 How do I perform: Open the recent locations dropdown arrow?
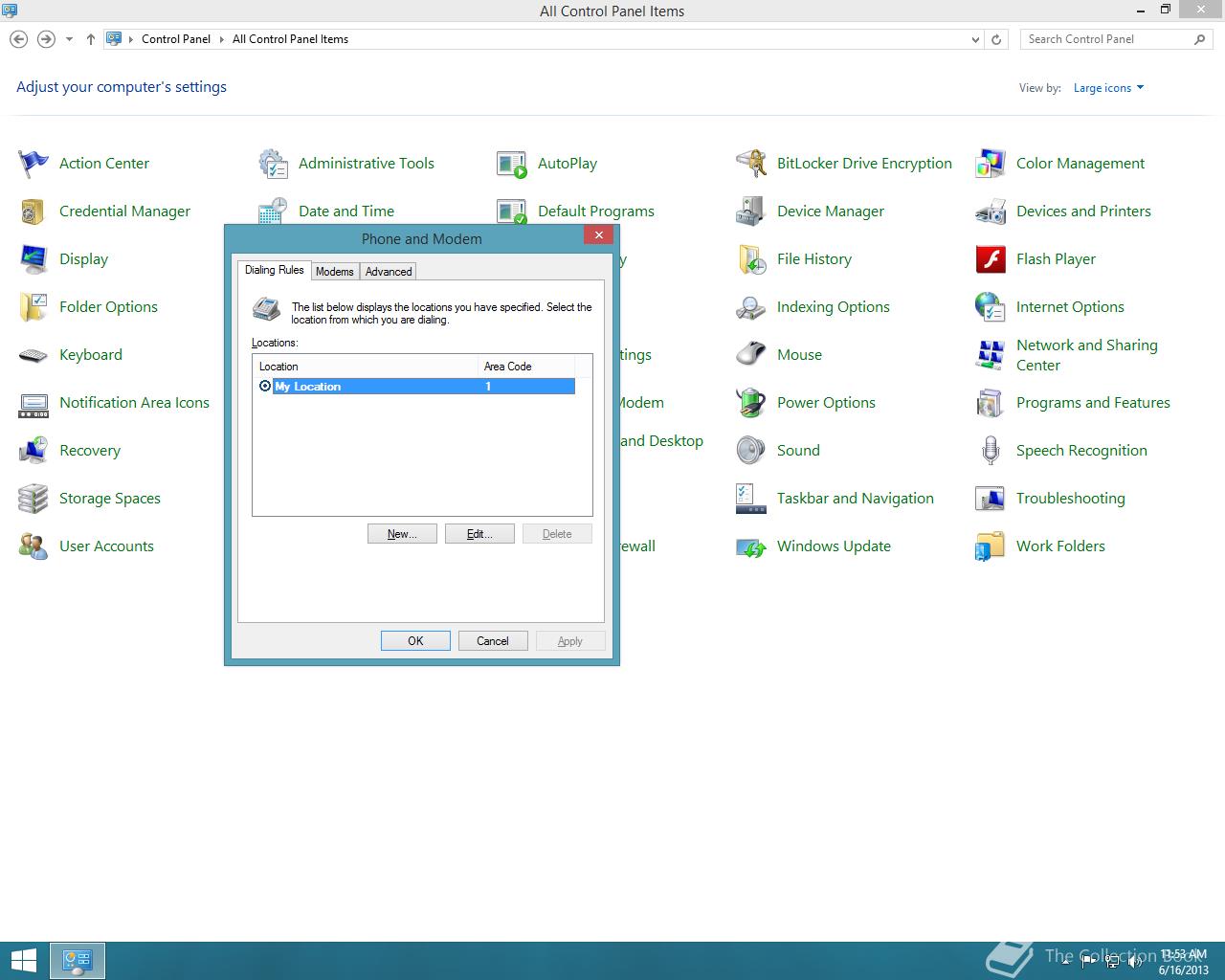pos(69,39)
